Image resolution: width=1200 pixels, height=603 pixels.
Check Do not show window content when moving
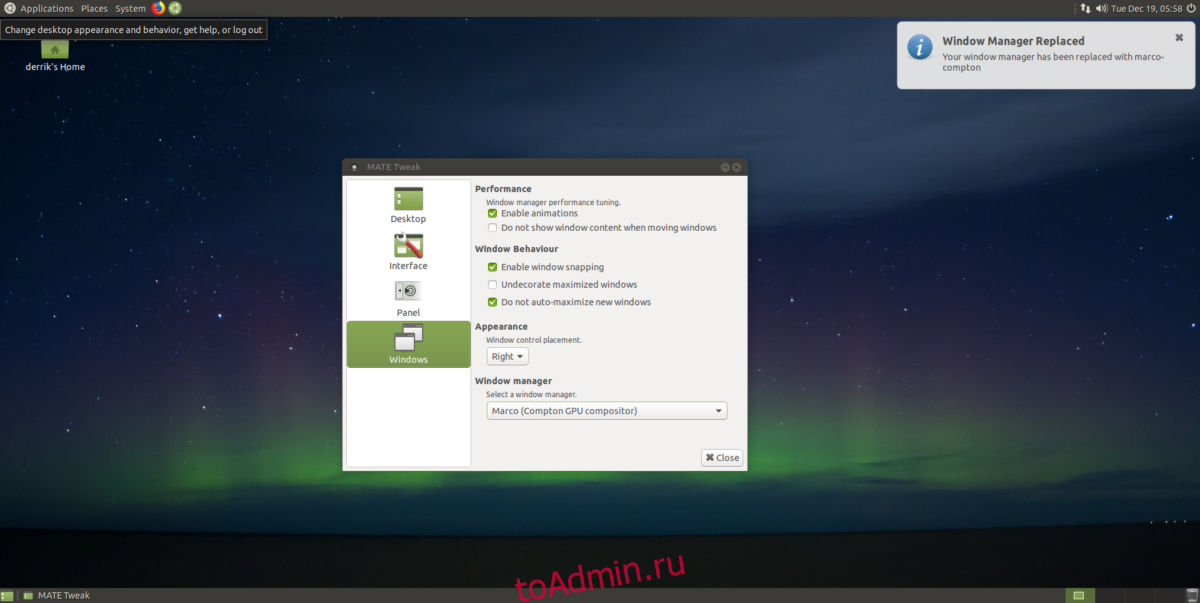(493, 228)
